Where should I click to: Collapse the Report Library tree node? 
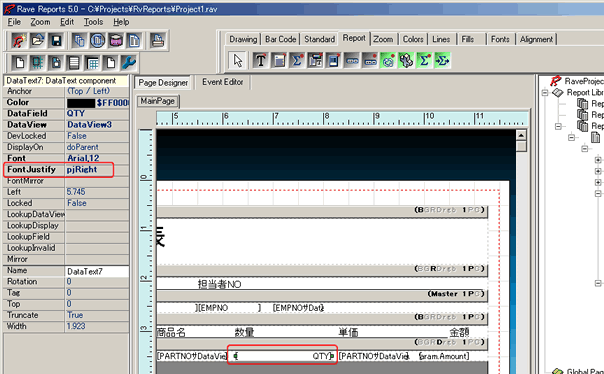(x=545, y=92)
